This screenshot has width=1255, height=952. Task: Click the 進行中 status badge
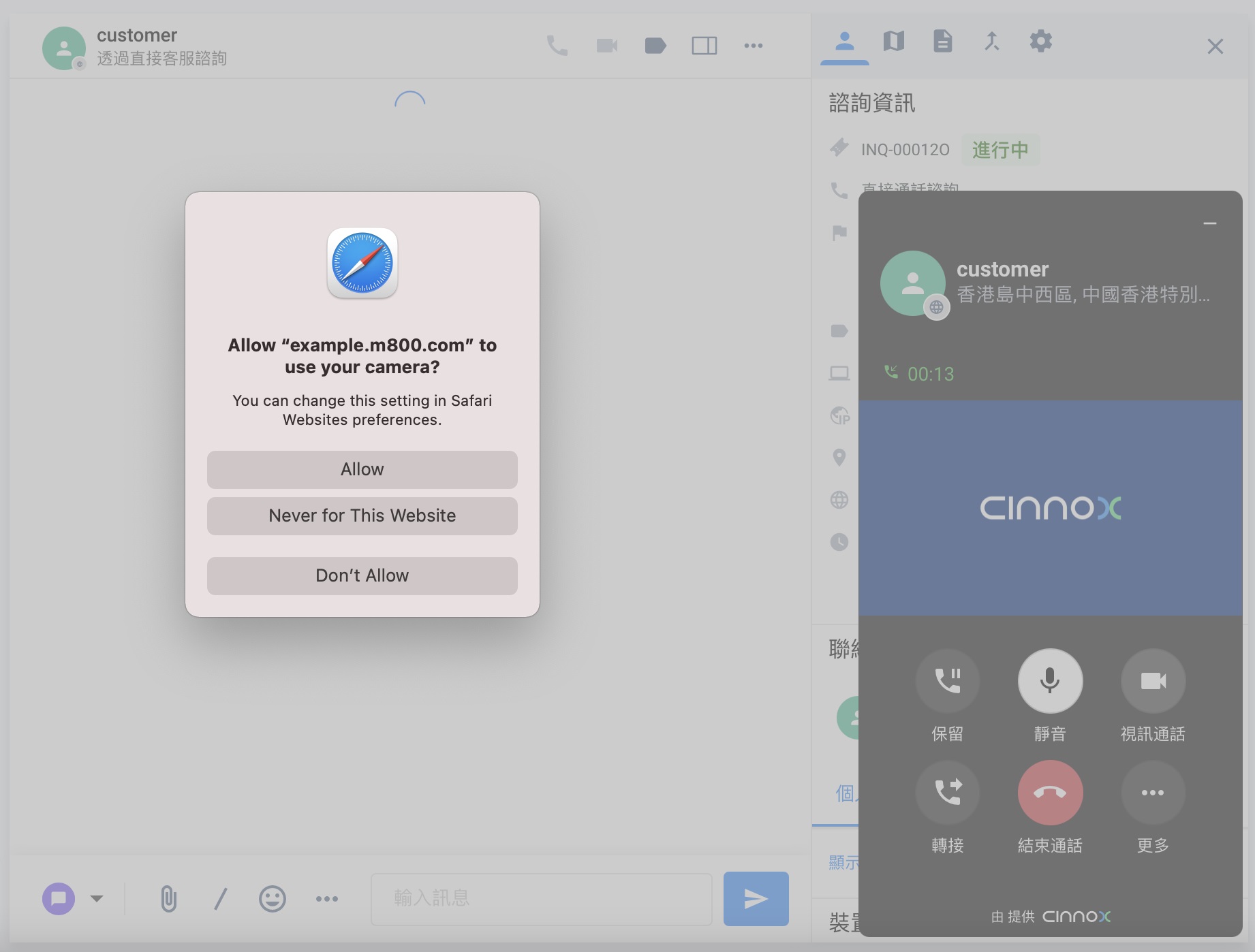point(1000,150)
